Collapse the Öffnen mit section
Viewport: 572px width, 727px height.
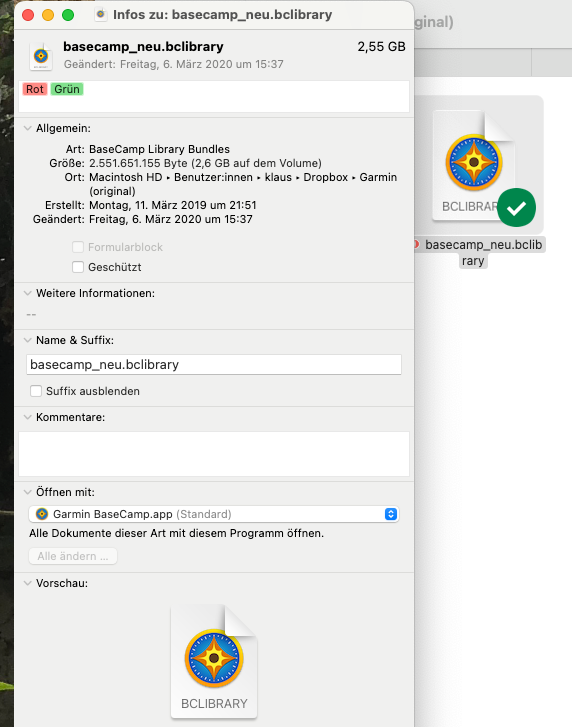pyautogui.click(x=28, y=492)
